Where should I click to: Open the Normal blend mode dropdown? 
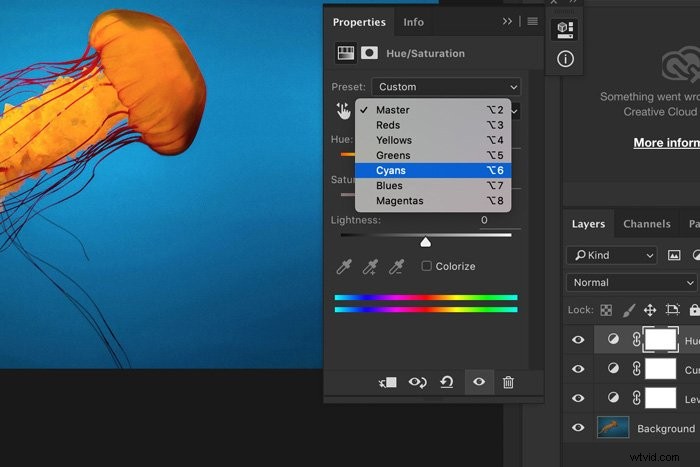[632, 283]
